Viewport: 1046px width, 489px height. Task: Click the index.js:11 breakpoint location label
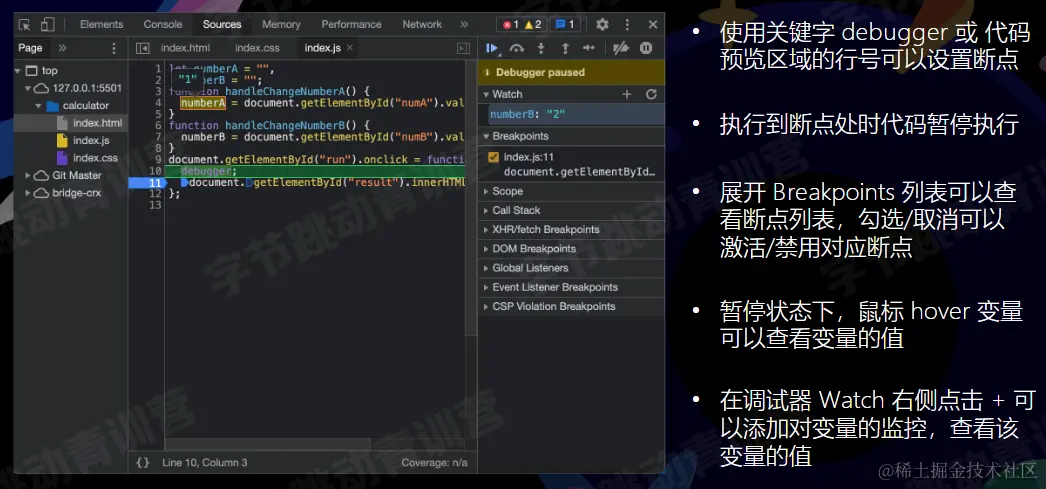[529, 157]
